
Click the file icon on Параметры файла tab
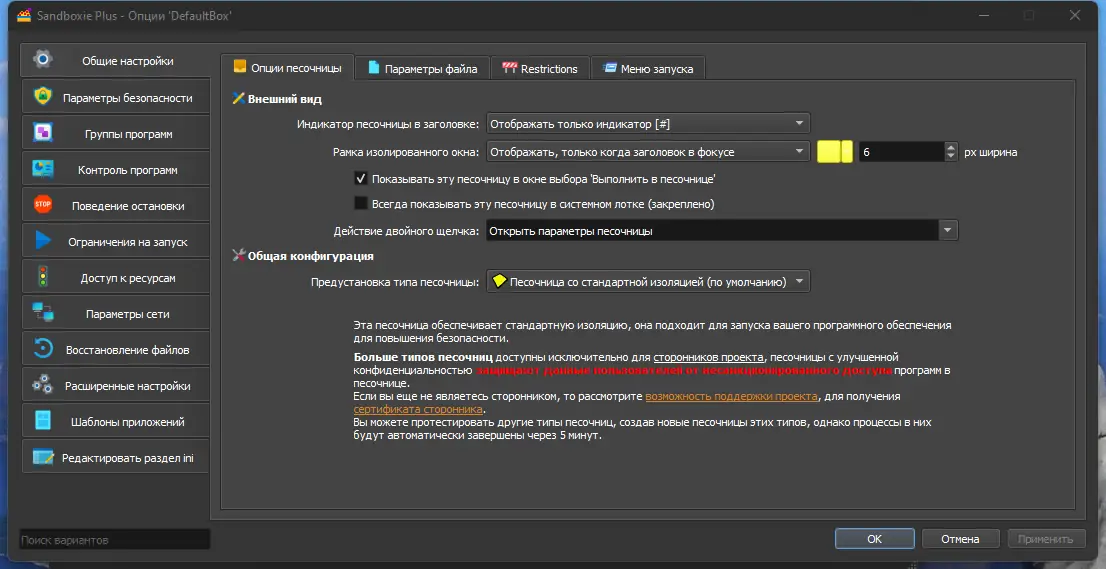[374, 67]
